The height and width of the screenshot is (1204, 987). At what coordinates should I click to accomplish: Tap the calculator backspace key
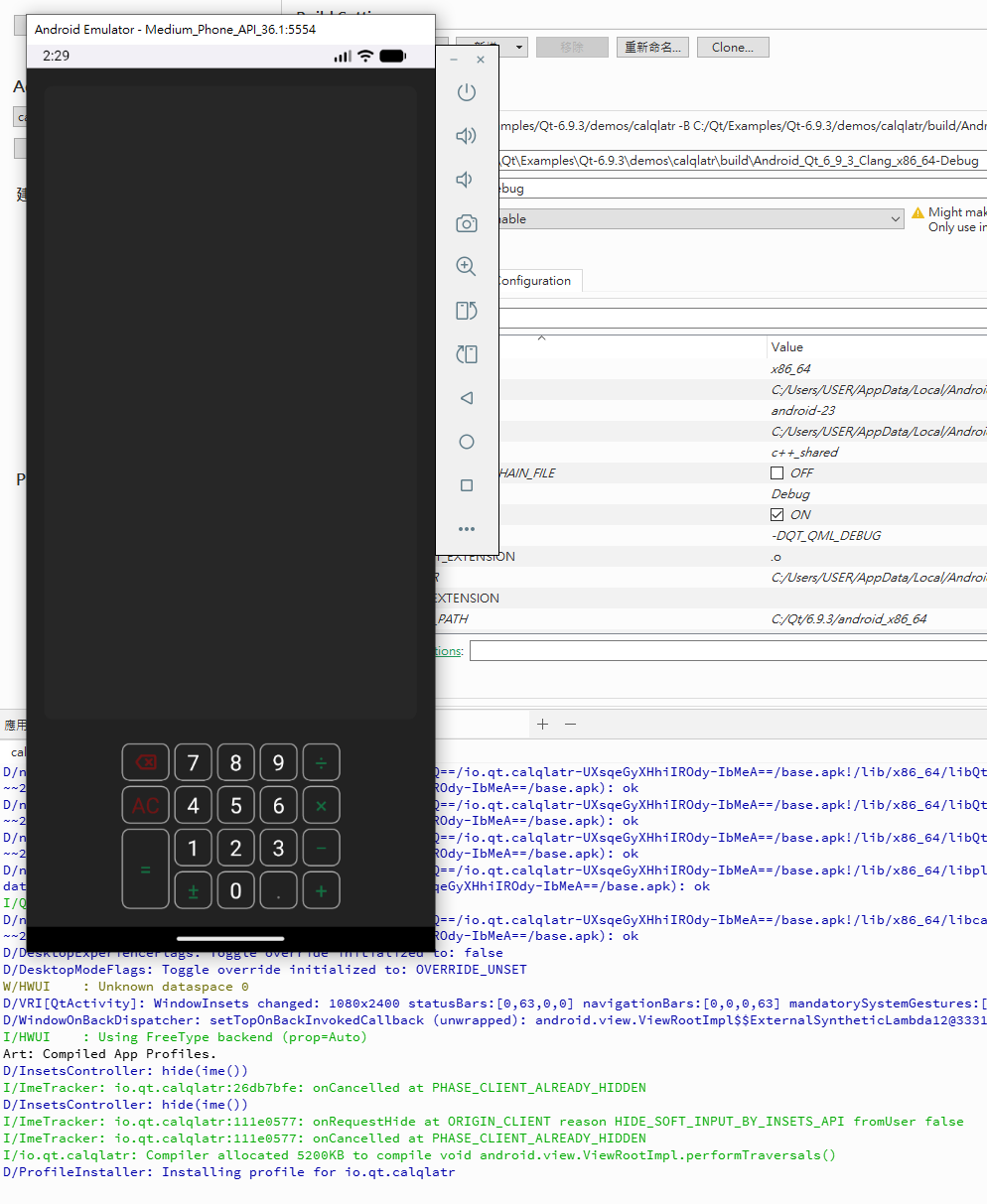[x=145, y=762]
